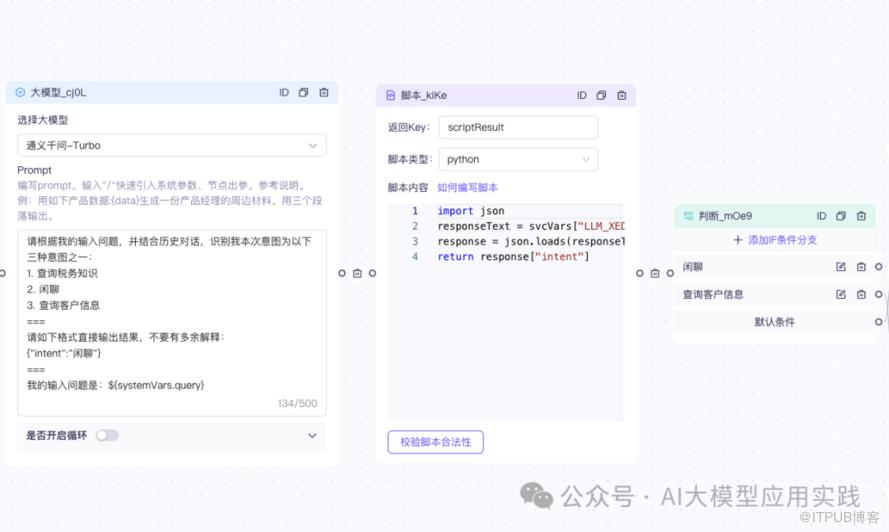Click the 大模型_cj0L node type icon
Image resolution: width=889 pixels, height=532 pixels.
pyautogui.click(x=20, y=92)
